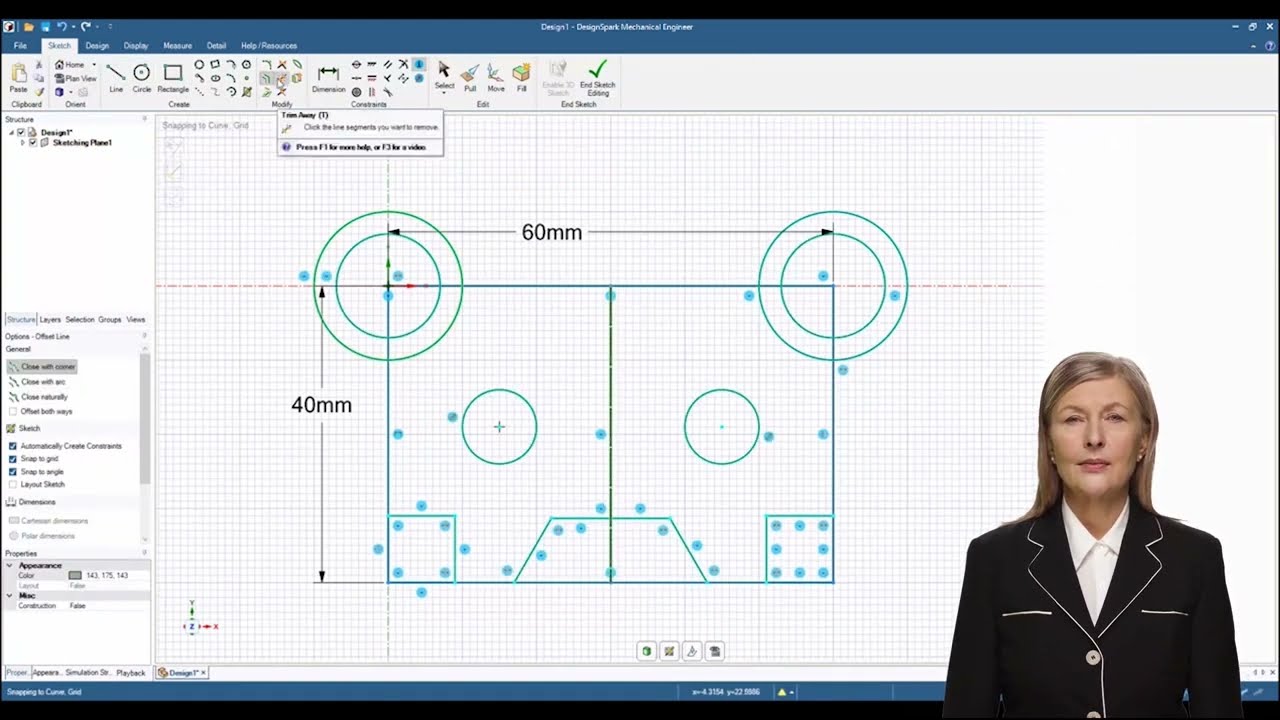Collapse the General options section
This screenshot has width=1280, height=720.
(18, 349)
